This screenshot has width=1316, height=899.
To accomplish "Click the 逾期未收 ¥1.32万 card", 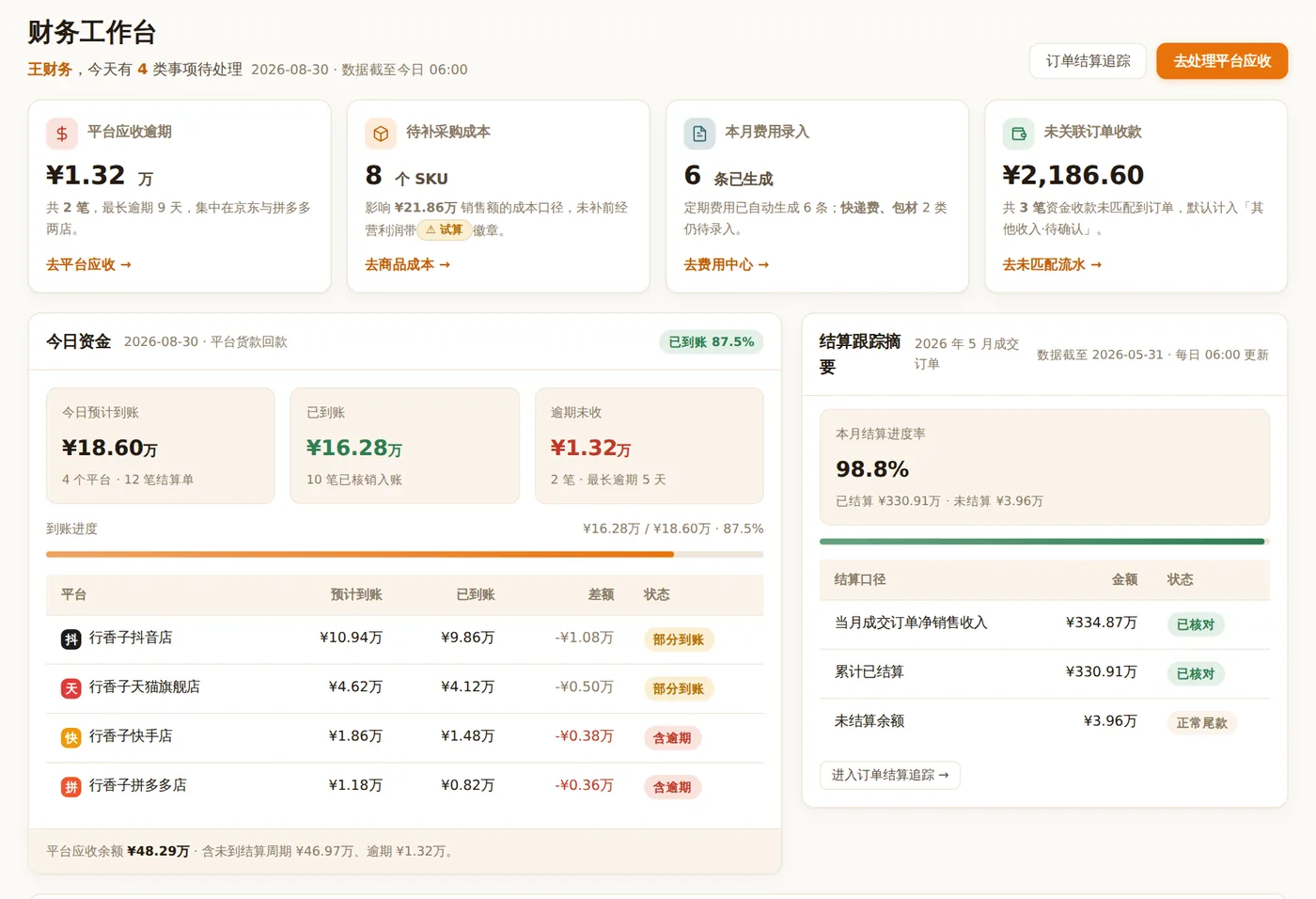I will pyautogui.click(x=650, y=446).
